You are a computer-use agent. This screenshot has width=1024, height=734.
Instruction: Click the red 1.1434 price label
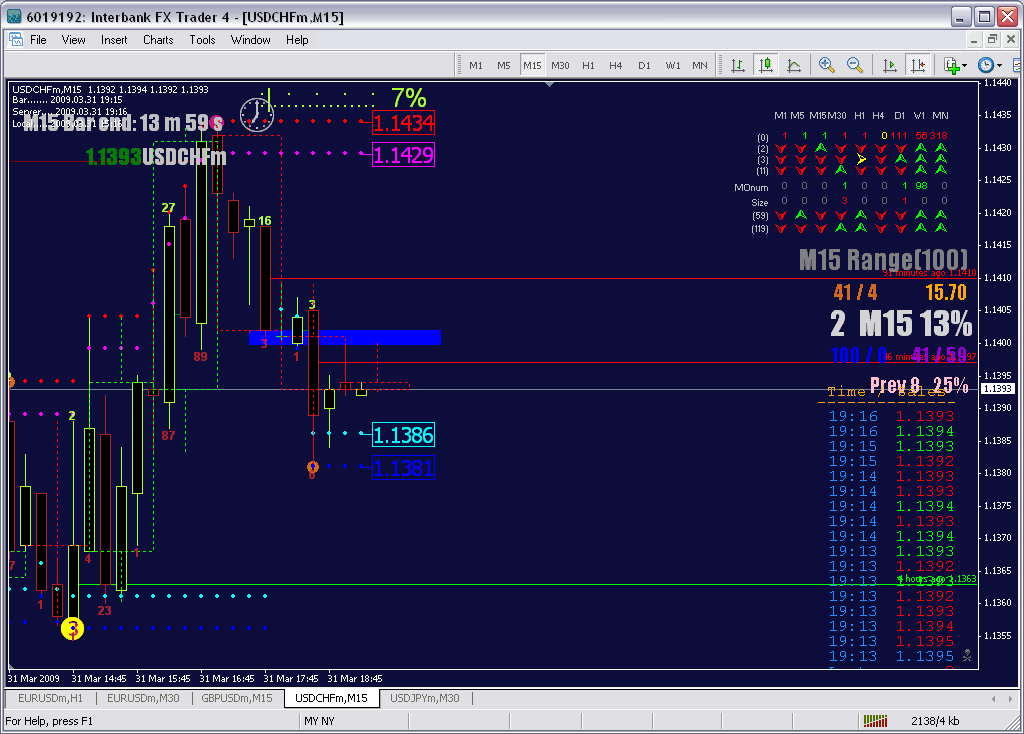pos(404,122)
